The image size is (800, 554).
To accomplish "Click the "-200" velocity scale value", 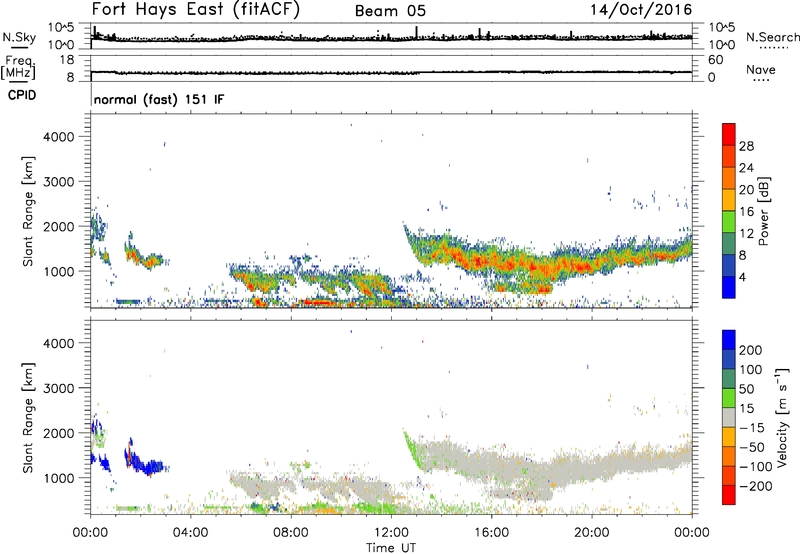I will pos(755,486).
